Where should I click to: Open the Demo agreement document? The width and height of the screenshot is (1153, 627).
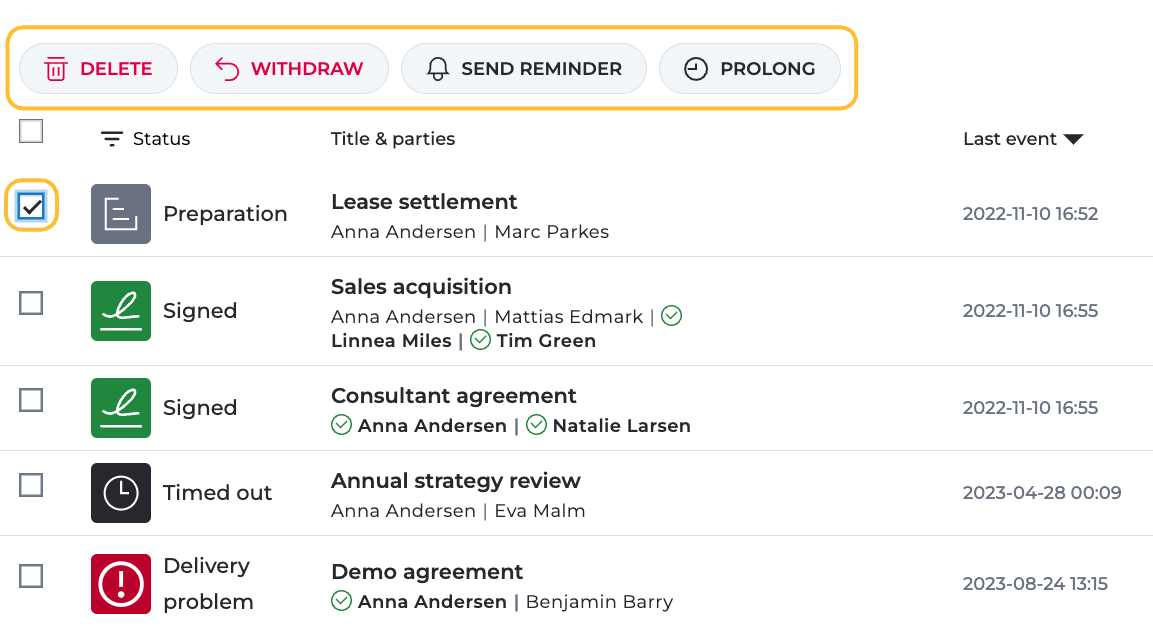click(427, 572)
